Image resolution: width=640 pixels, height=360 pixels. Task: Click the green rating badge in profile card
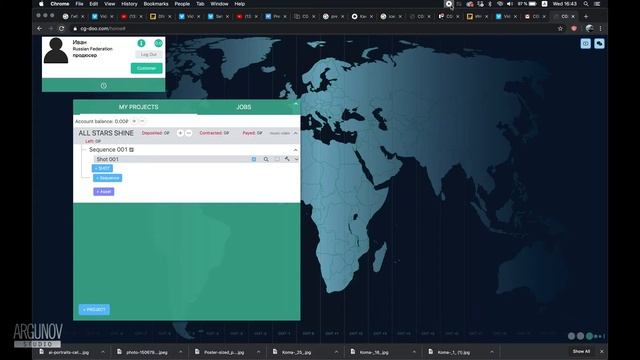158,43
